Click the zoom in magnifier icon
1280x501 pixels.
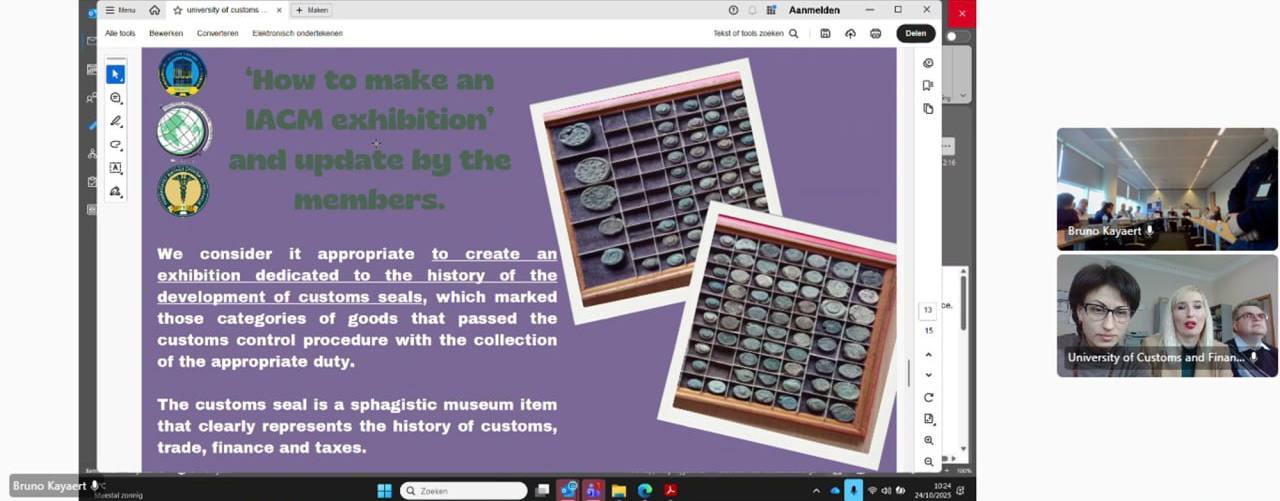pos(929,440)
